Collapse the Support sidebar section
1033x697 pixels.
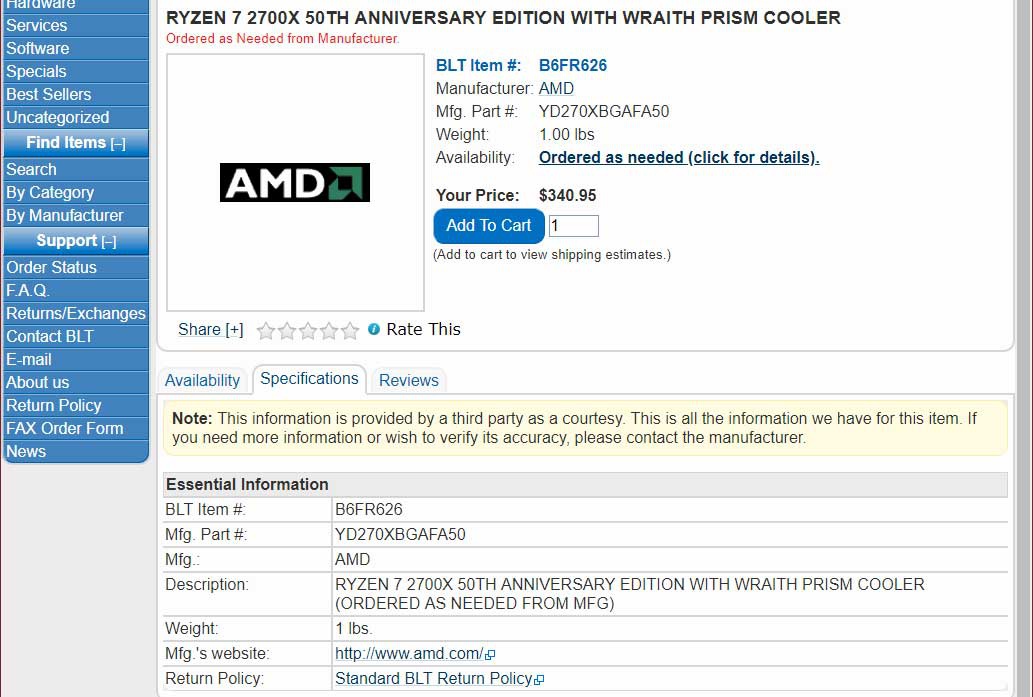point(109,242)
